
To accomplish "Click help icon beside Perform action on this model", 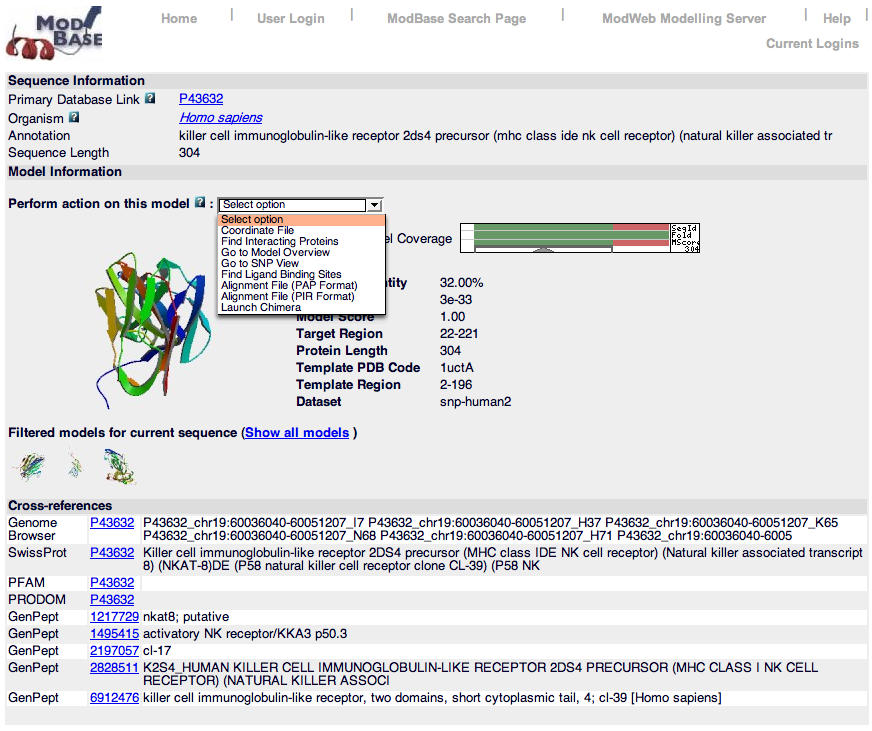I will pyautogui.click(x=200, y=203).
